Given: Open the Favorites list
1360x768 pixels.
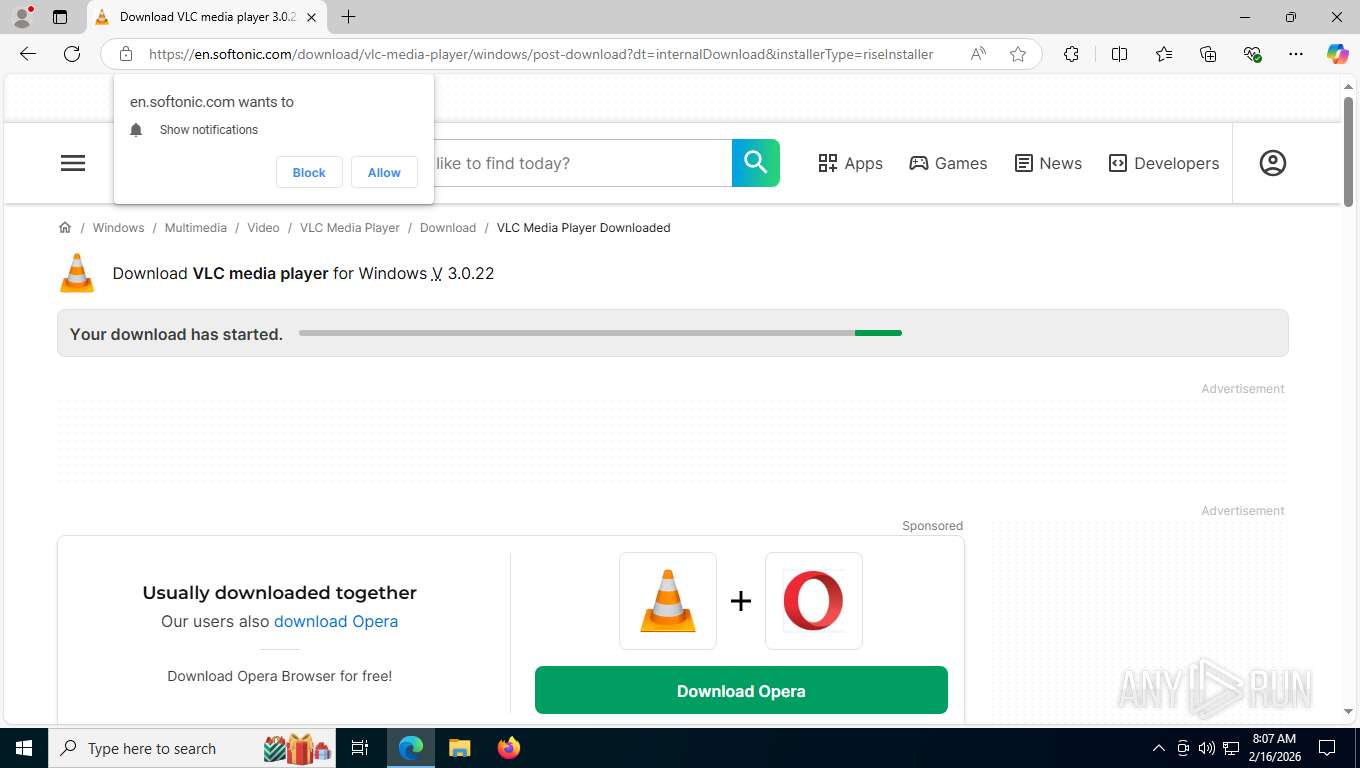Looking at the screenshot, I should [x=1164, y=54].
